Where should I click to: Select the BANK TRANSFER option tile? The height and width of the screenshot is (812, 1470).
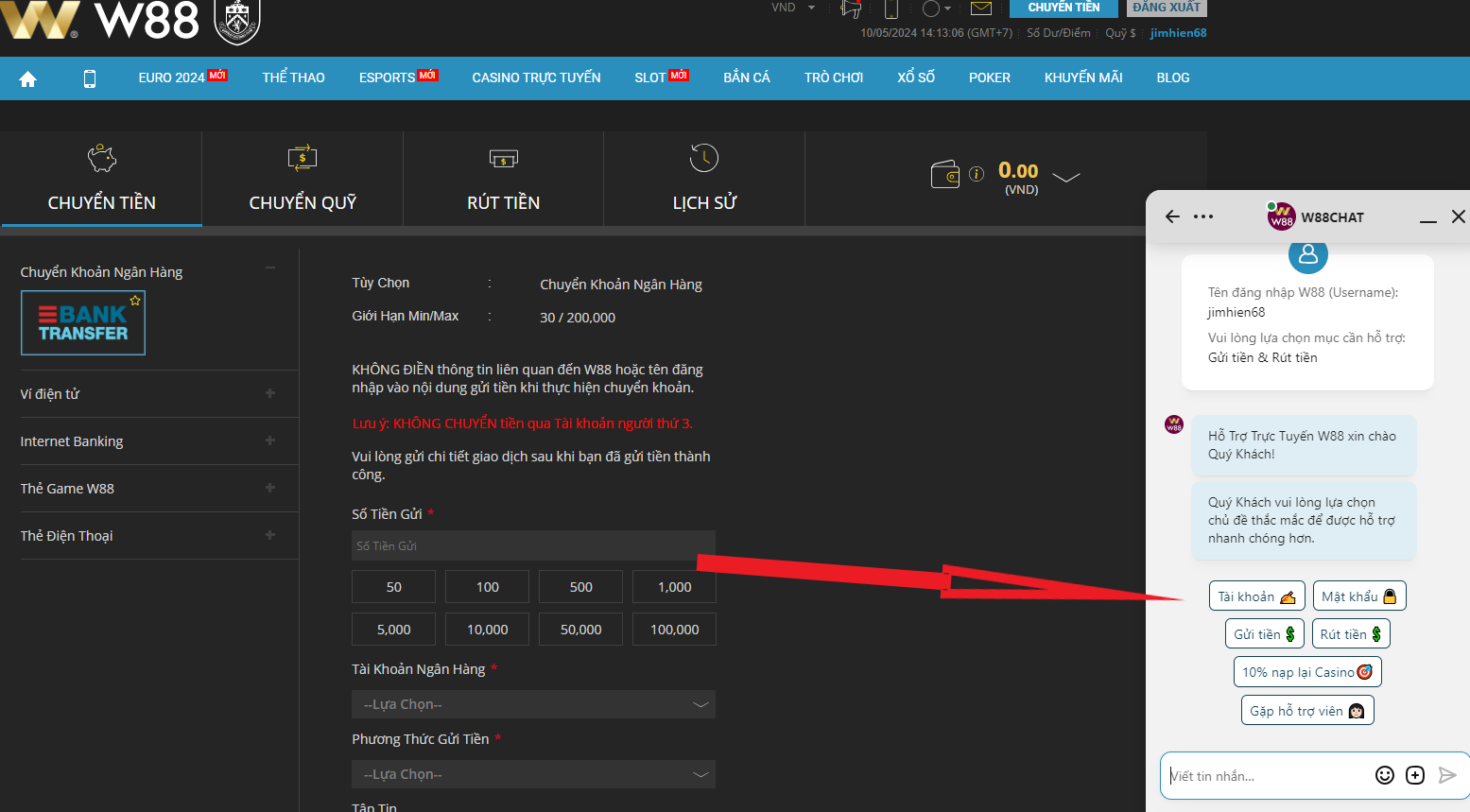(83, 322)
